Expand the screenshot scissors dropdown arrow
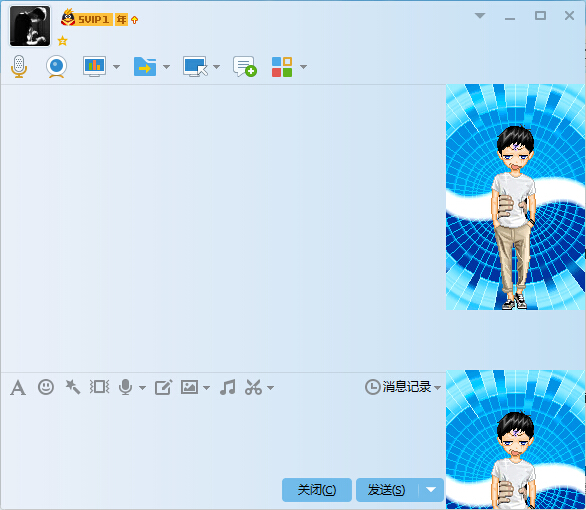Viewport: 586px width, 510px height. 271,388
